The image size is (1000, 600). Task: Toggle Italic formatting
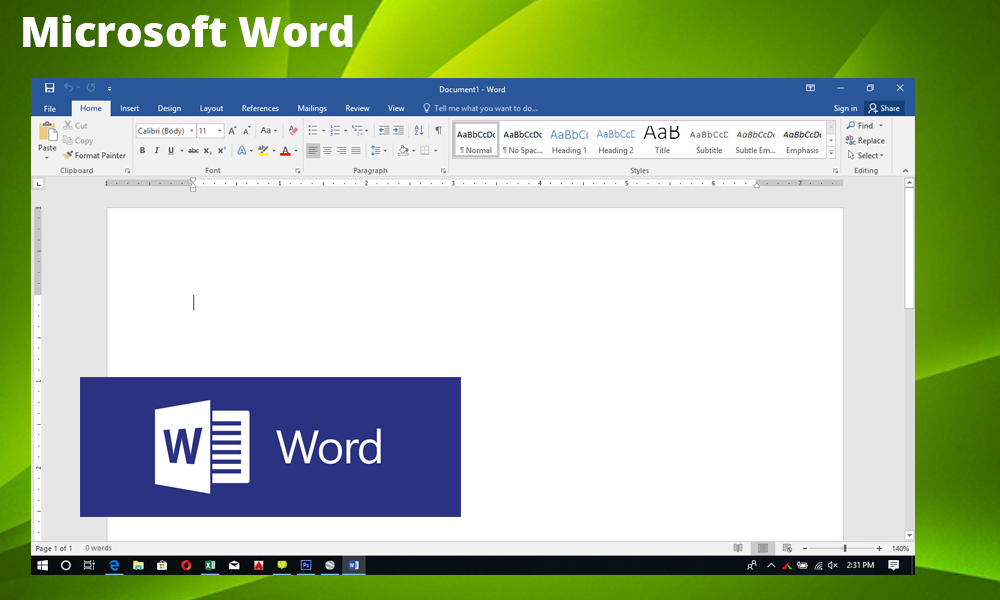click(x=156, y=151)
